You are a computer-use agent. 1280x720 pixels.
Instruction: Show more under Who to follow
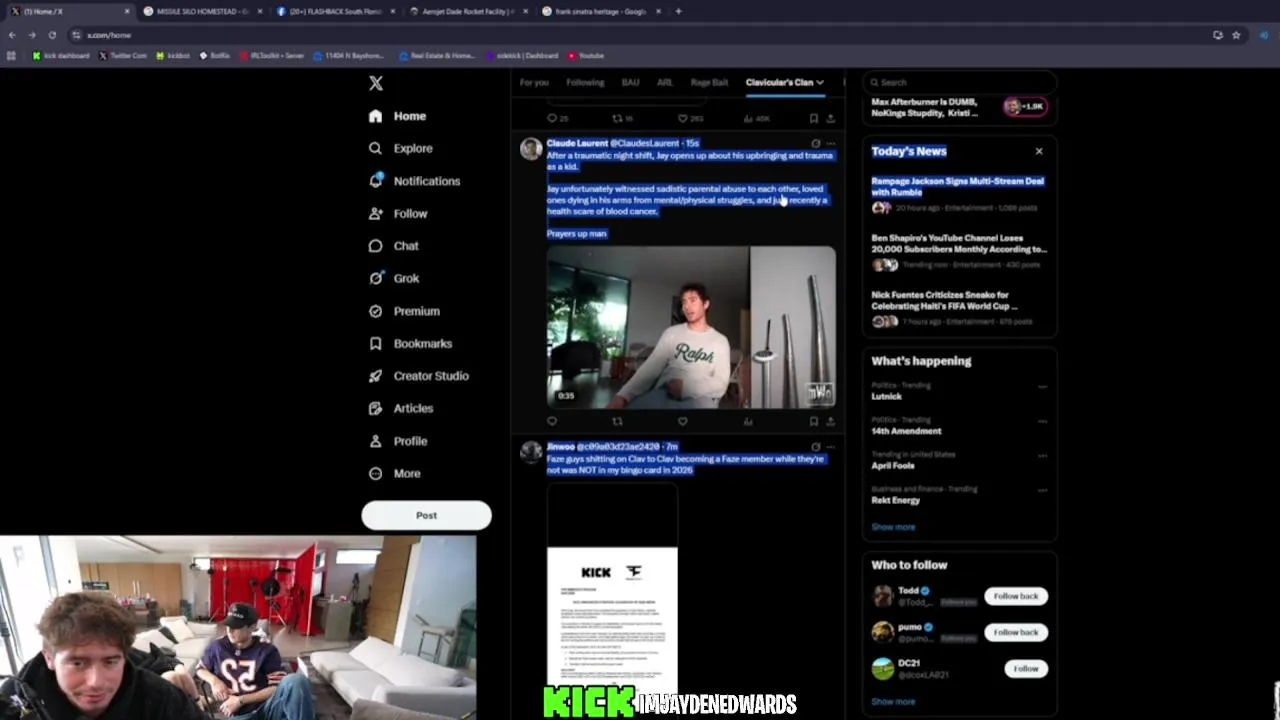tap(893, 702)
